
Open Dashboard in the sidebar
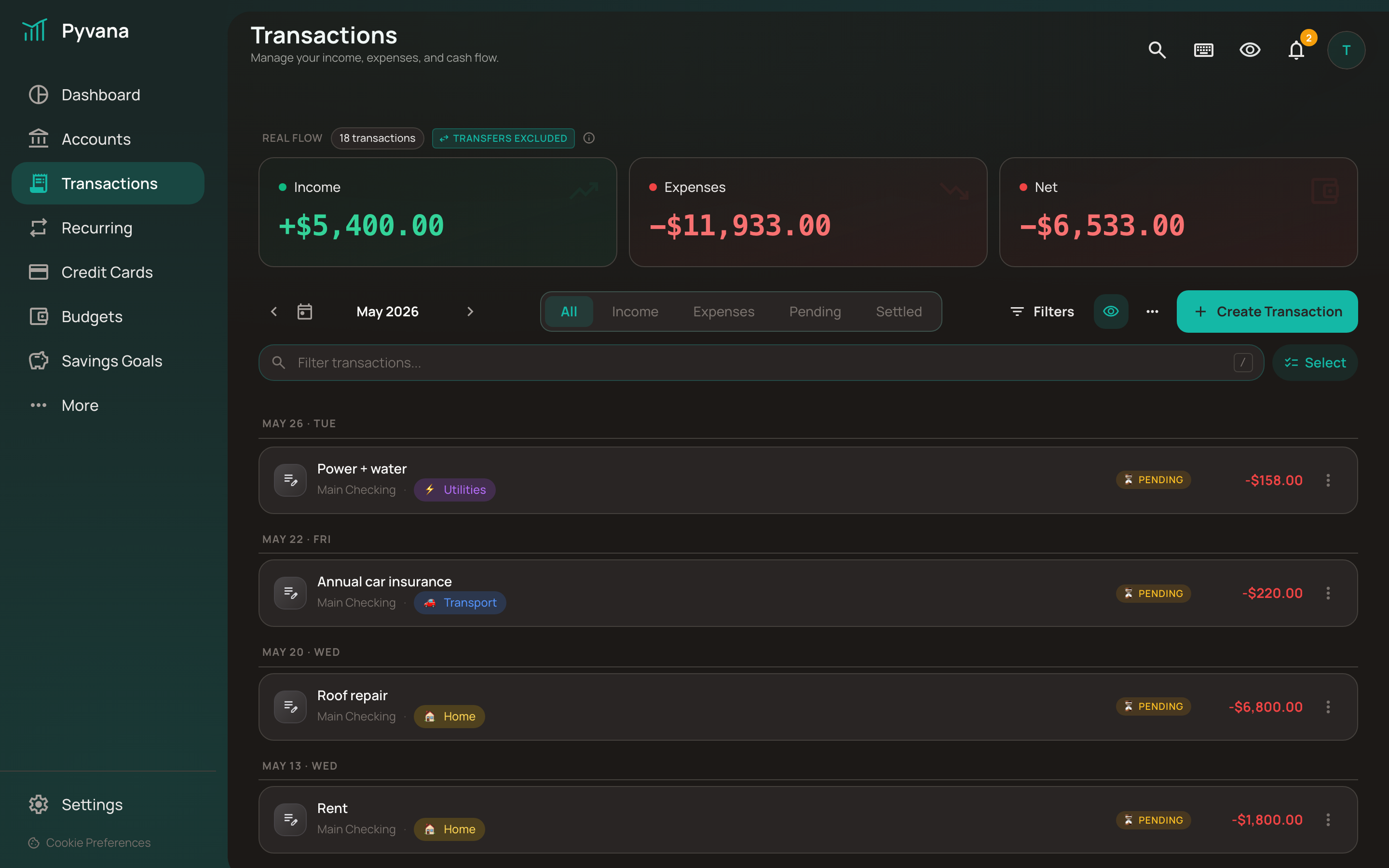(x=108, y=95)
